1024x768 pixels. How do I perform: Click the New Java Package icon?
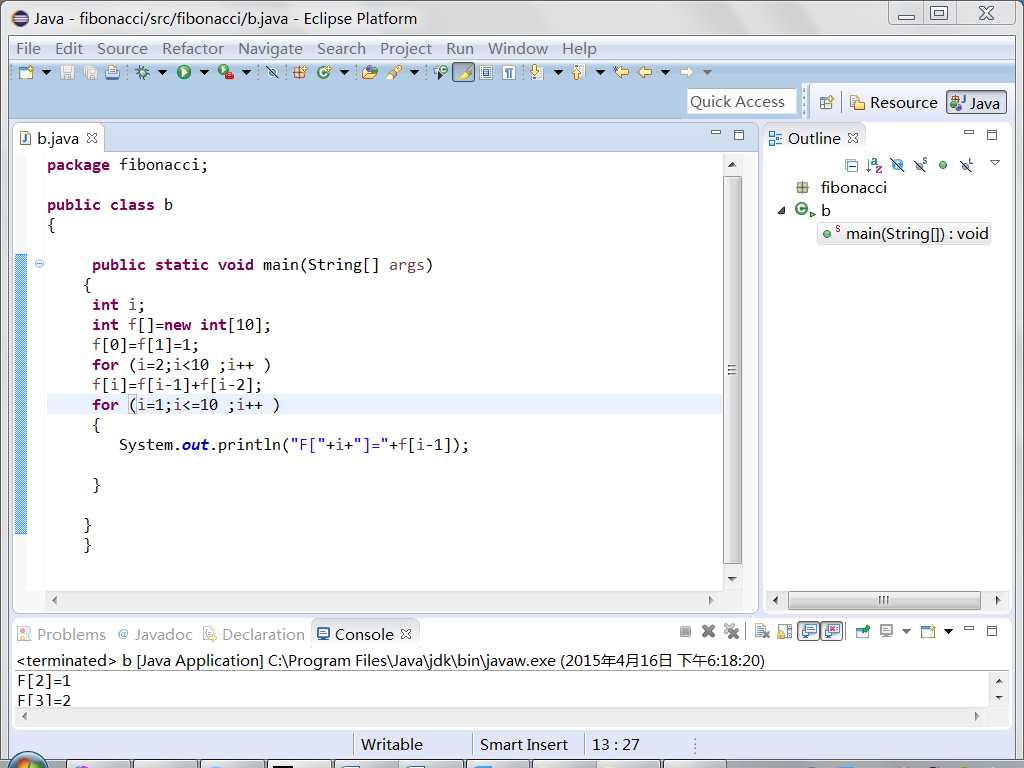[300, 72]
